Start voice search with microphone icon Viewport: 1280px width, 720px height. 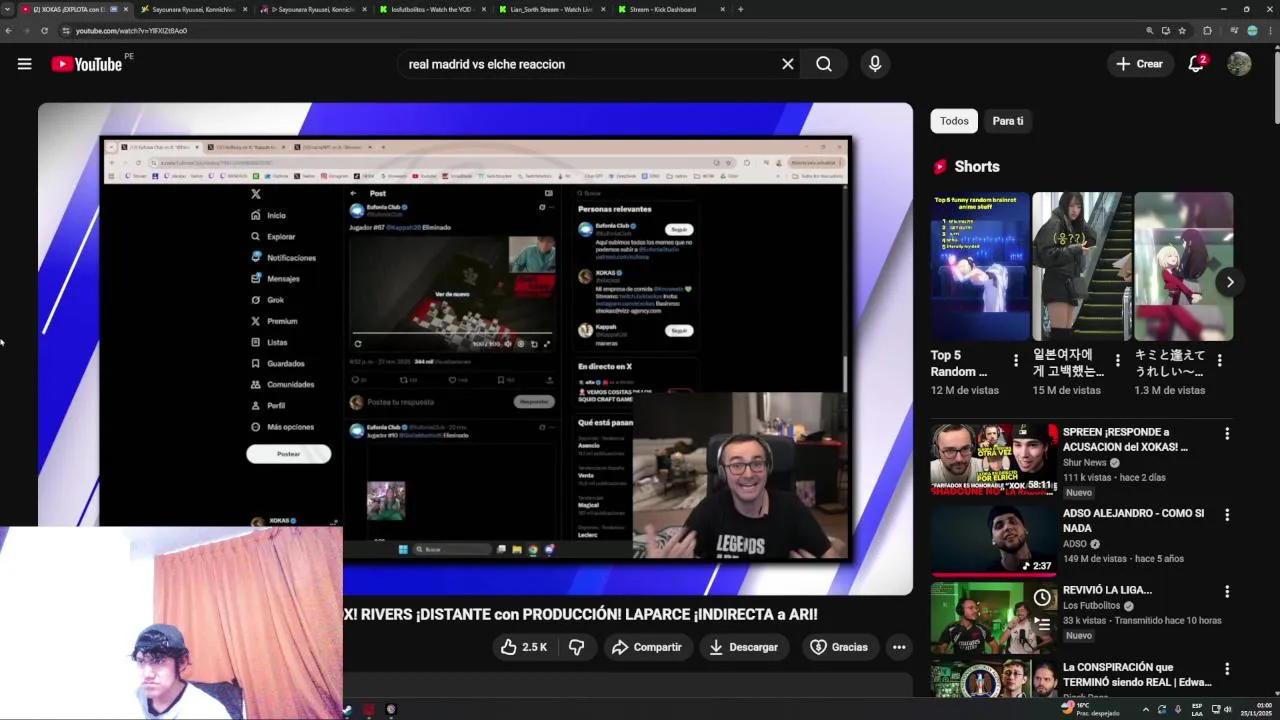(x=875, y=64)
